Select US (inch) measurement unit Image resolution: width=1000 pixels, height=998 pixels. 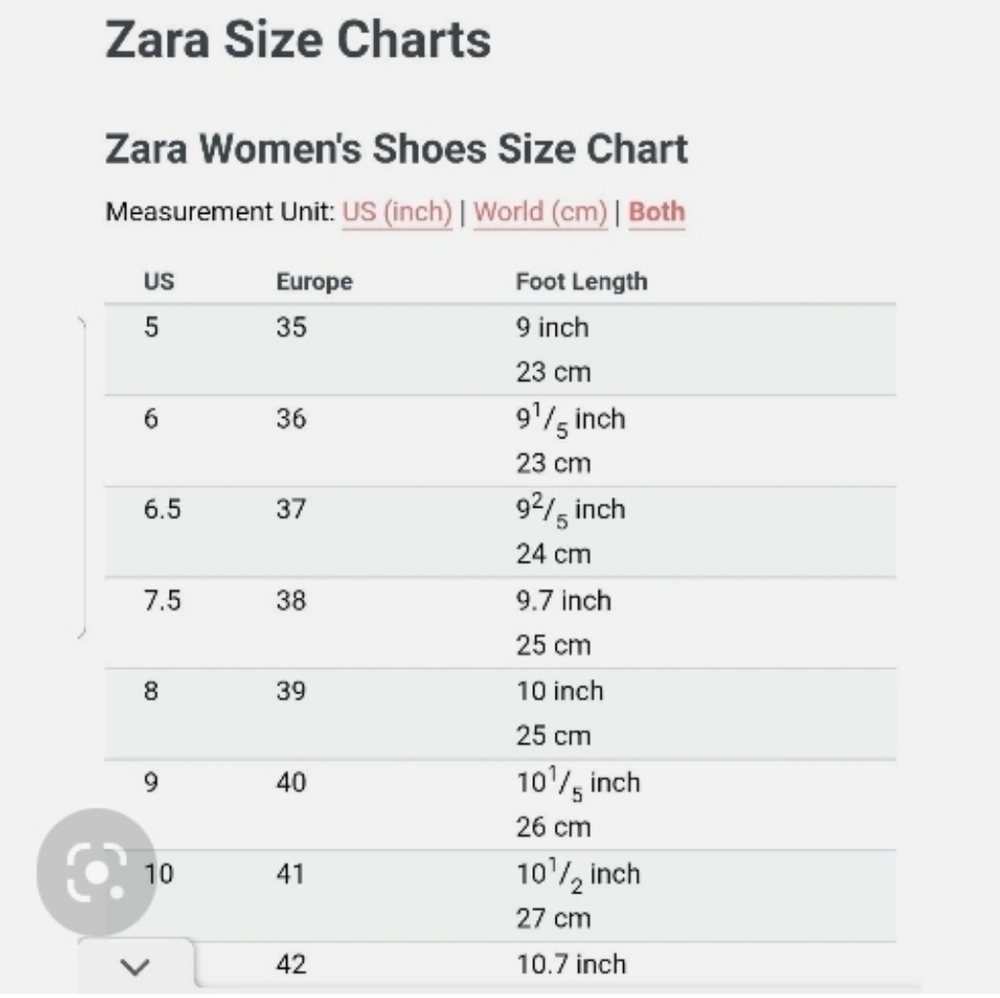click(397, 212)
